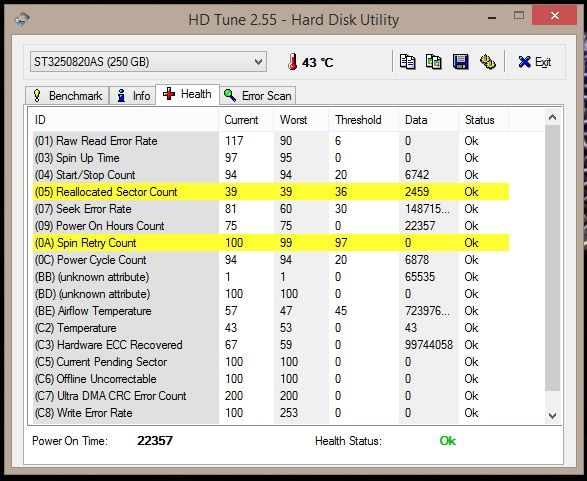587x481 pixels.
Task: Click the save floppy disk icon
Action: click(x=460, y=62)
